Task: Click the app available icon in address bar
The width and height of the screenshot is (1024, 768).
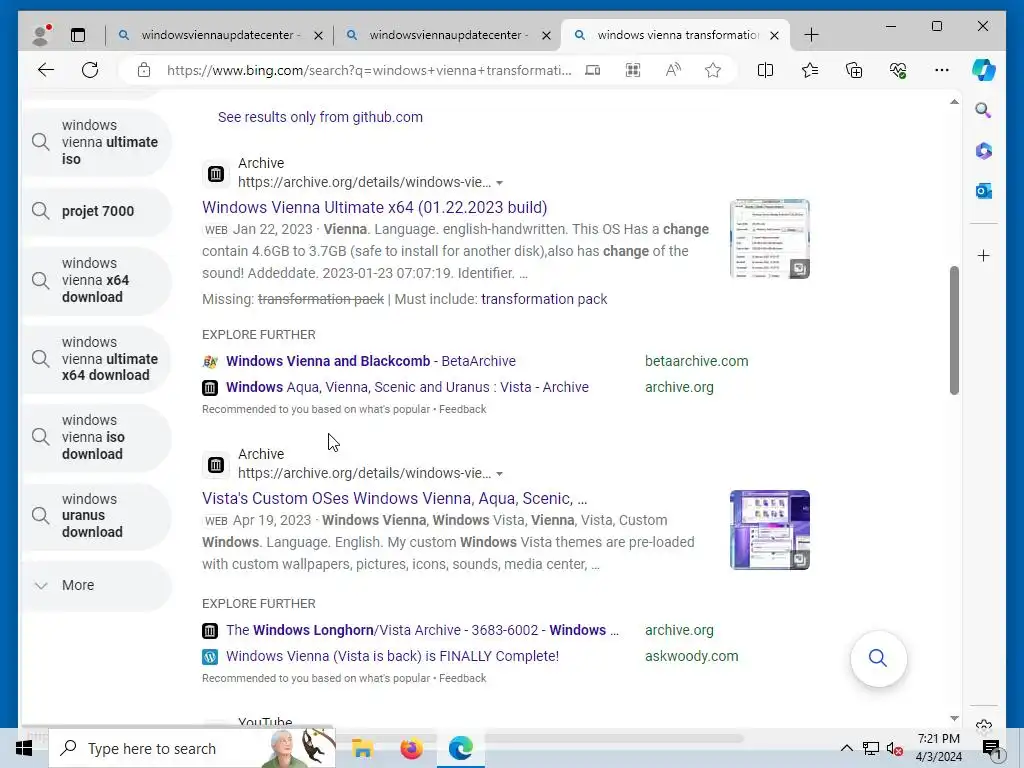Action: pyautogui.click(x=592, y=70)
